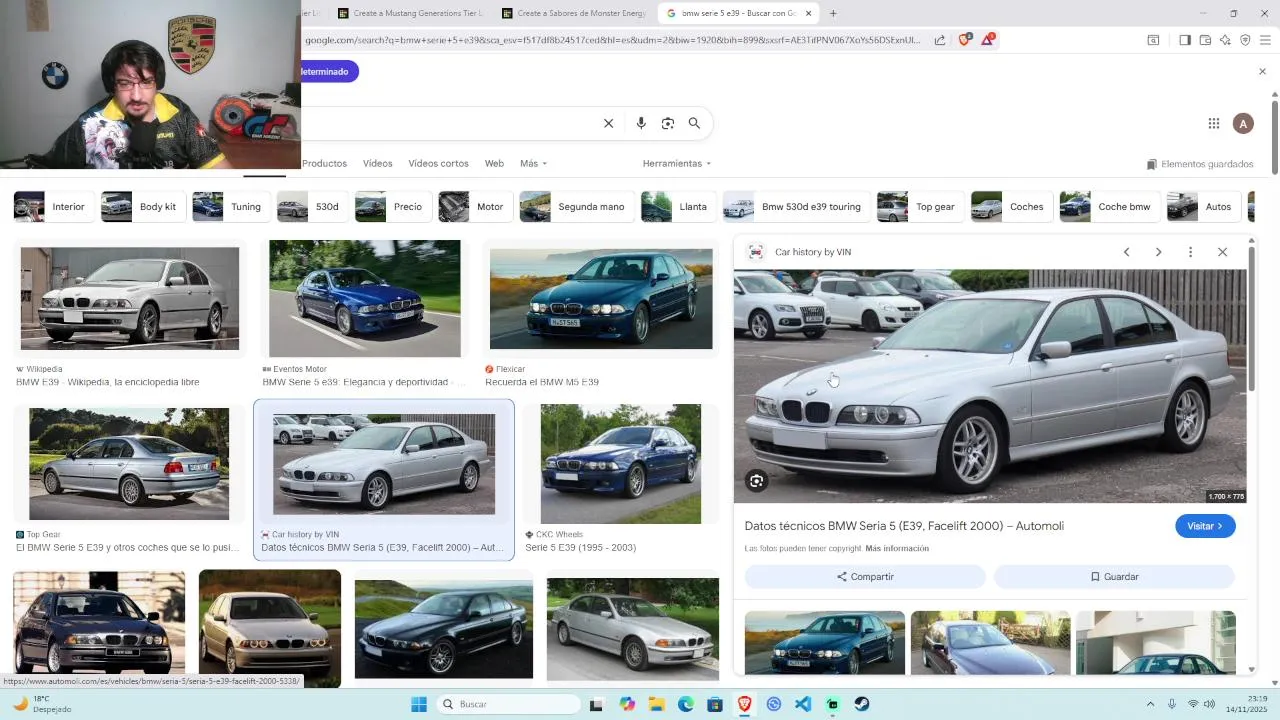
Task: Click the Guardar button
Action: 1114,577
